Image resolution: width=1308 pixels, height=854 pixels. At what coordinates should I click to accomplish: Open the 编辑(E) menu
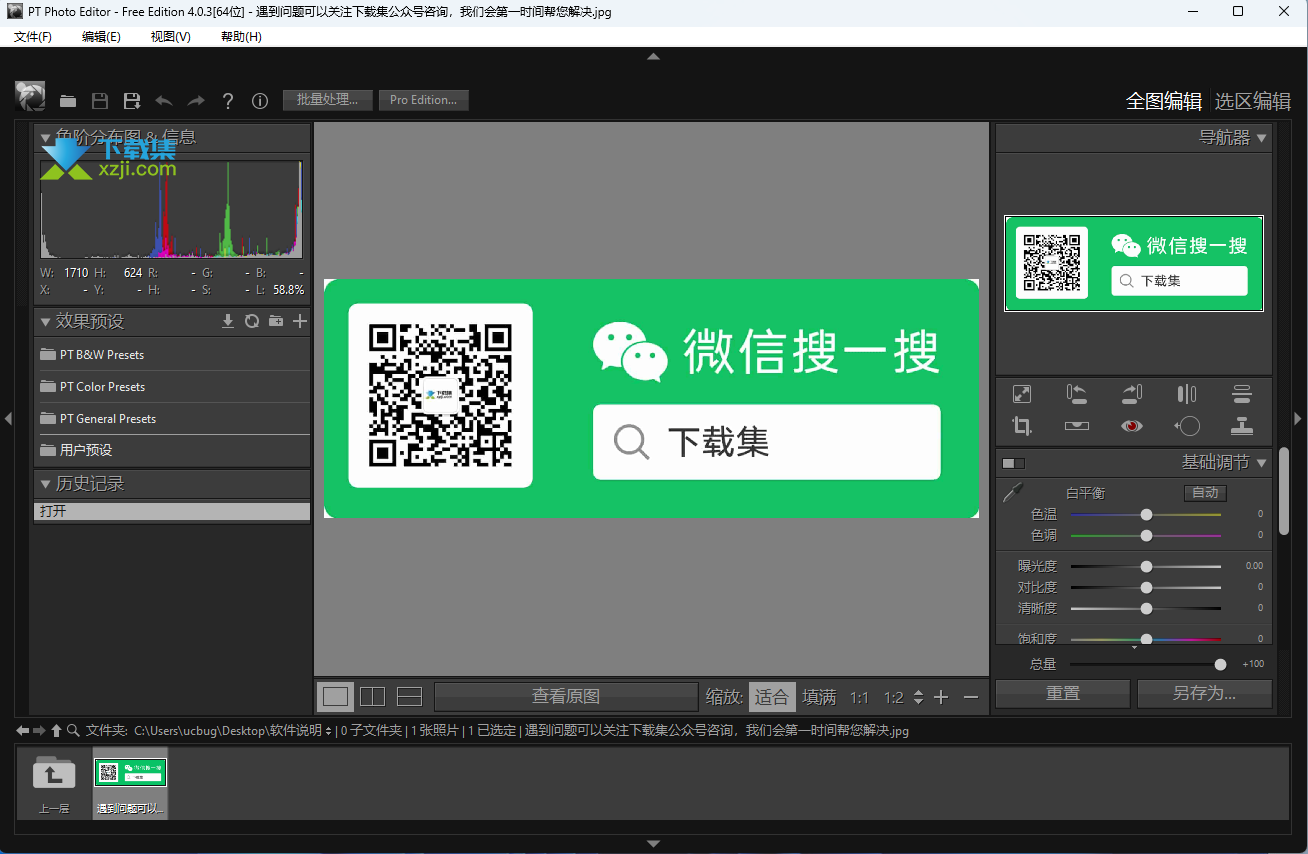click(x=101, y=36)
